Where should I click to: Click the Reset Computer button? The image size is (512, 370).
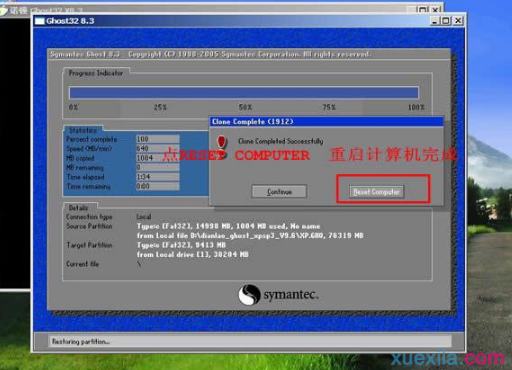click(377, 192)
